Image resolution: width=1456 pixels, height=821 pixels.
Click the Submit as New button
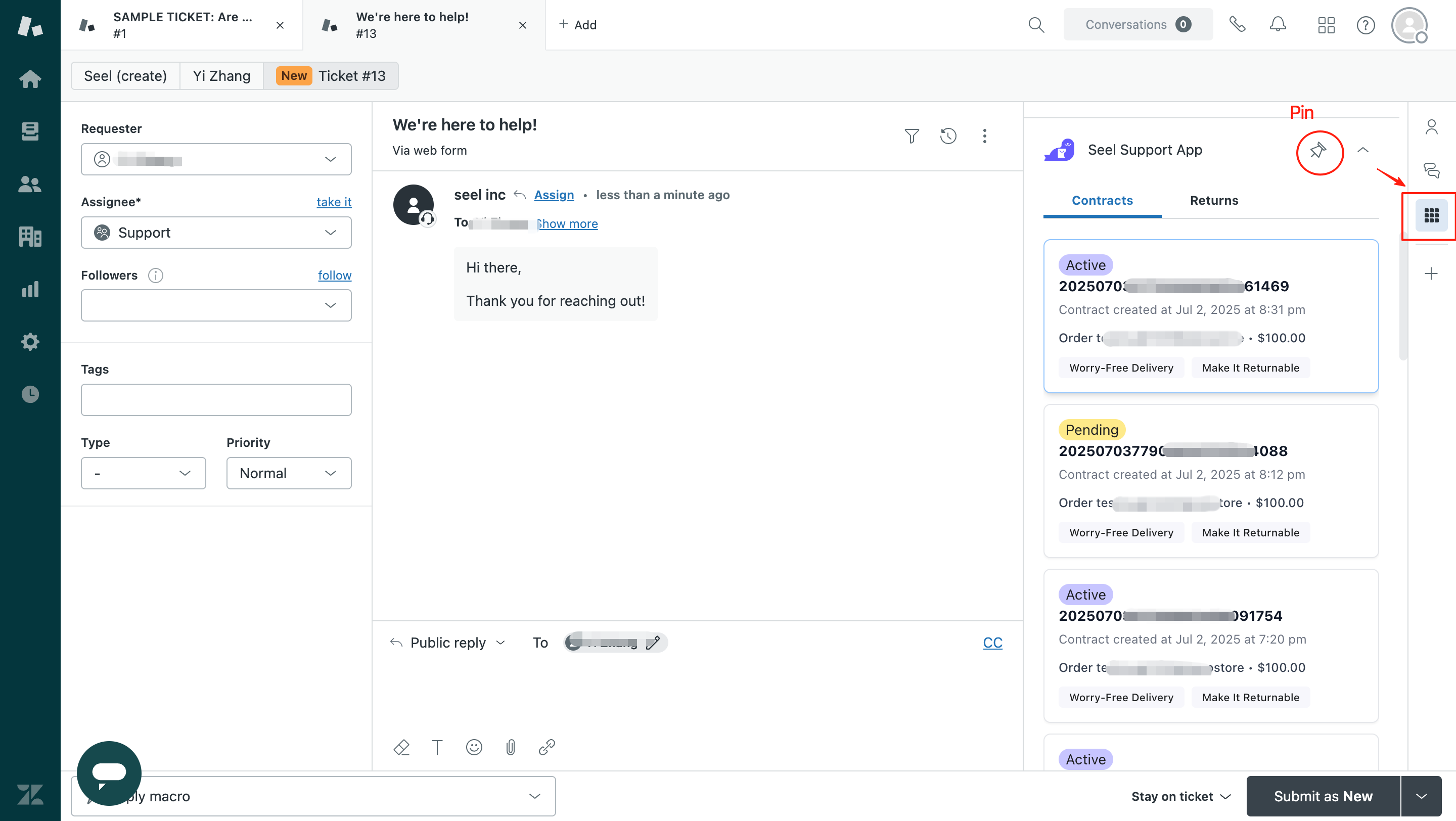click(x=1323, y=796)
